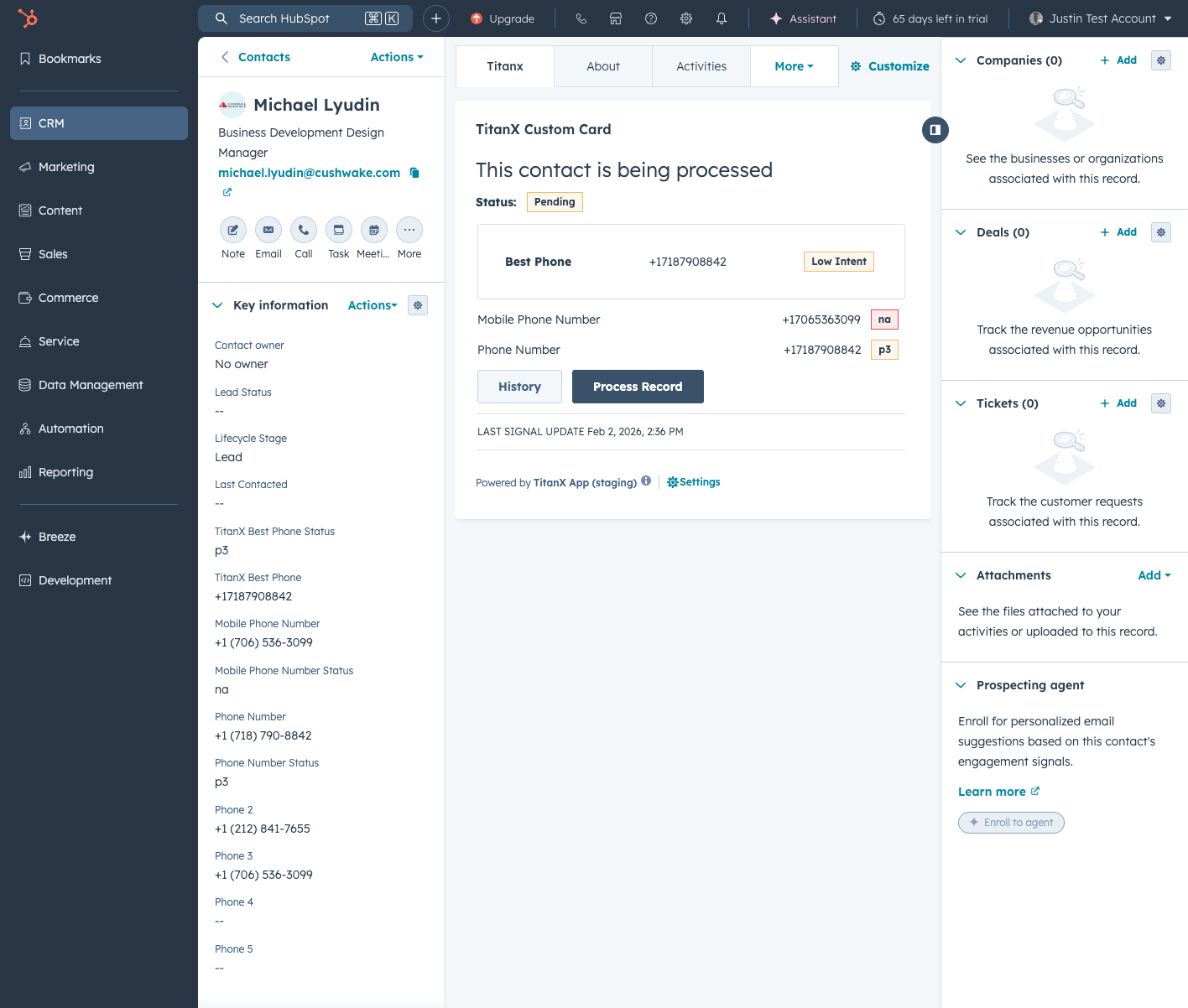Click in the Search HubSpot field
This screenshot has width=1188, height=1008.
coord(305,18)
